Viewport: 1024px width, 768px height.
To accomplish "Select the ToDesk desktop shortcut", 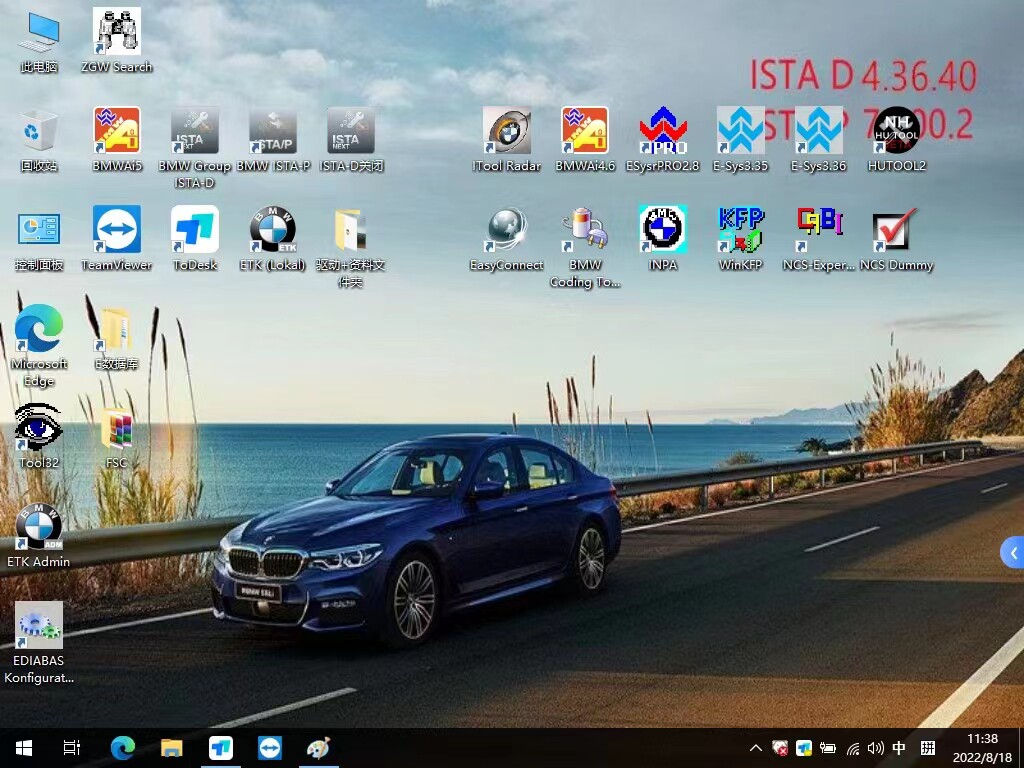I will (195, 239).
